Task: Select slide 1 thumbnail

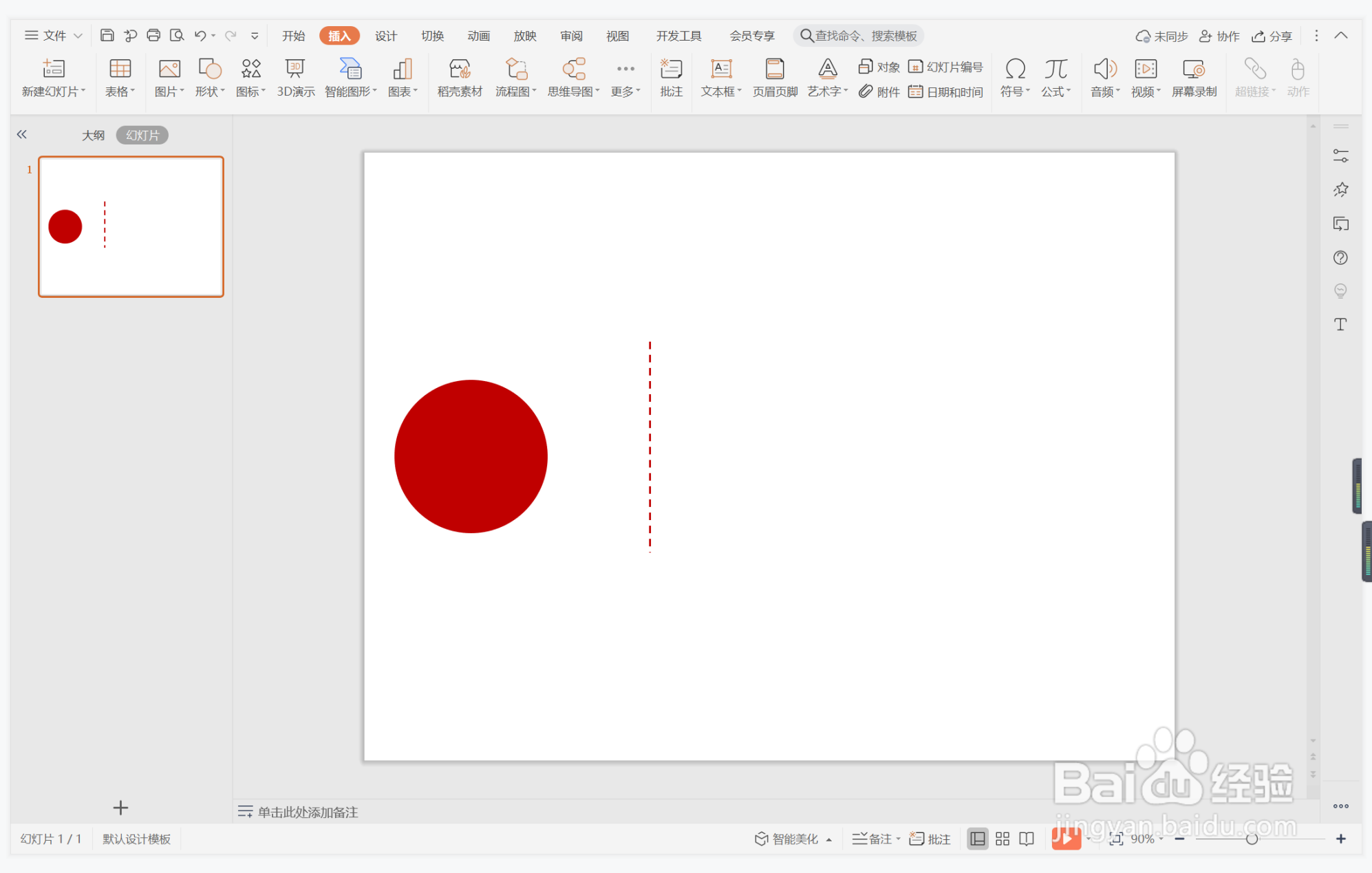Action: [131, 227]
